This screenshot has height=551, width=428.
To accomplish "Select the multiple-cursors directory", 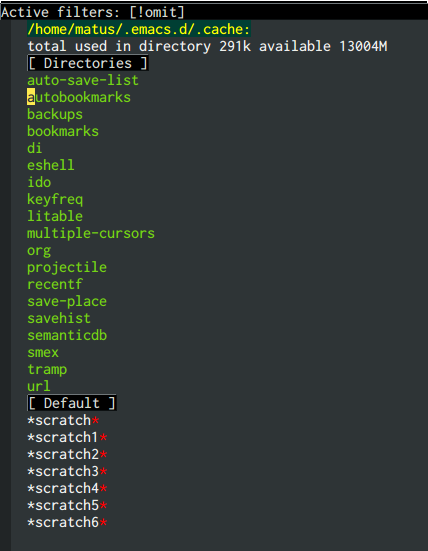I will coord(91,233).
